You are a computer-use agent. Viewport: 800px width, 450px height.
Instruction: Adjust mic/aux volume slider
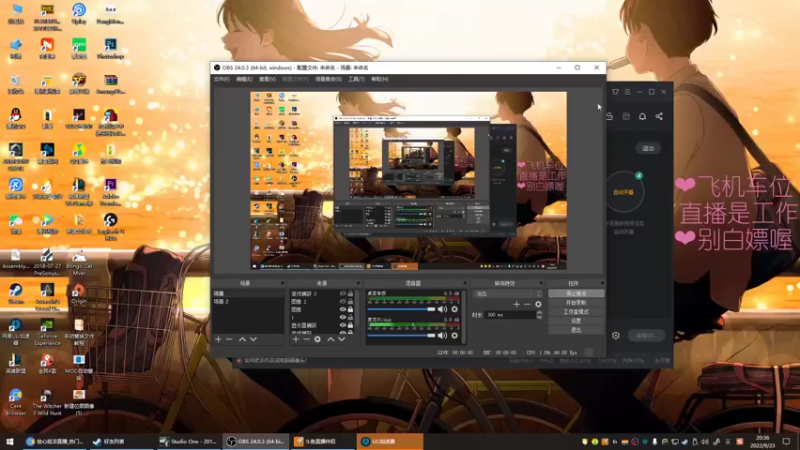tap(402, 335)
